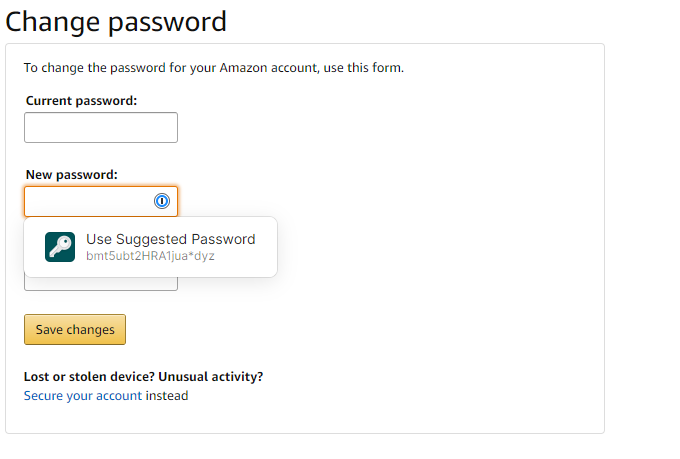Open the Secure your account link
The height and width of the screenshot is (459, 680).
click(x=83, y=396)
